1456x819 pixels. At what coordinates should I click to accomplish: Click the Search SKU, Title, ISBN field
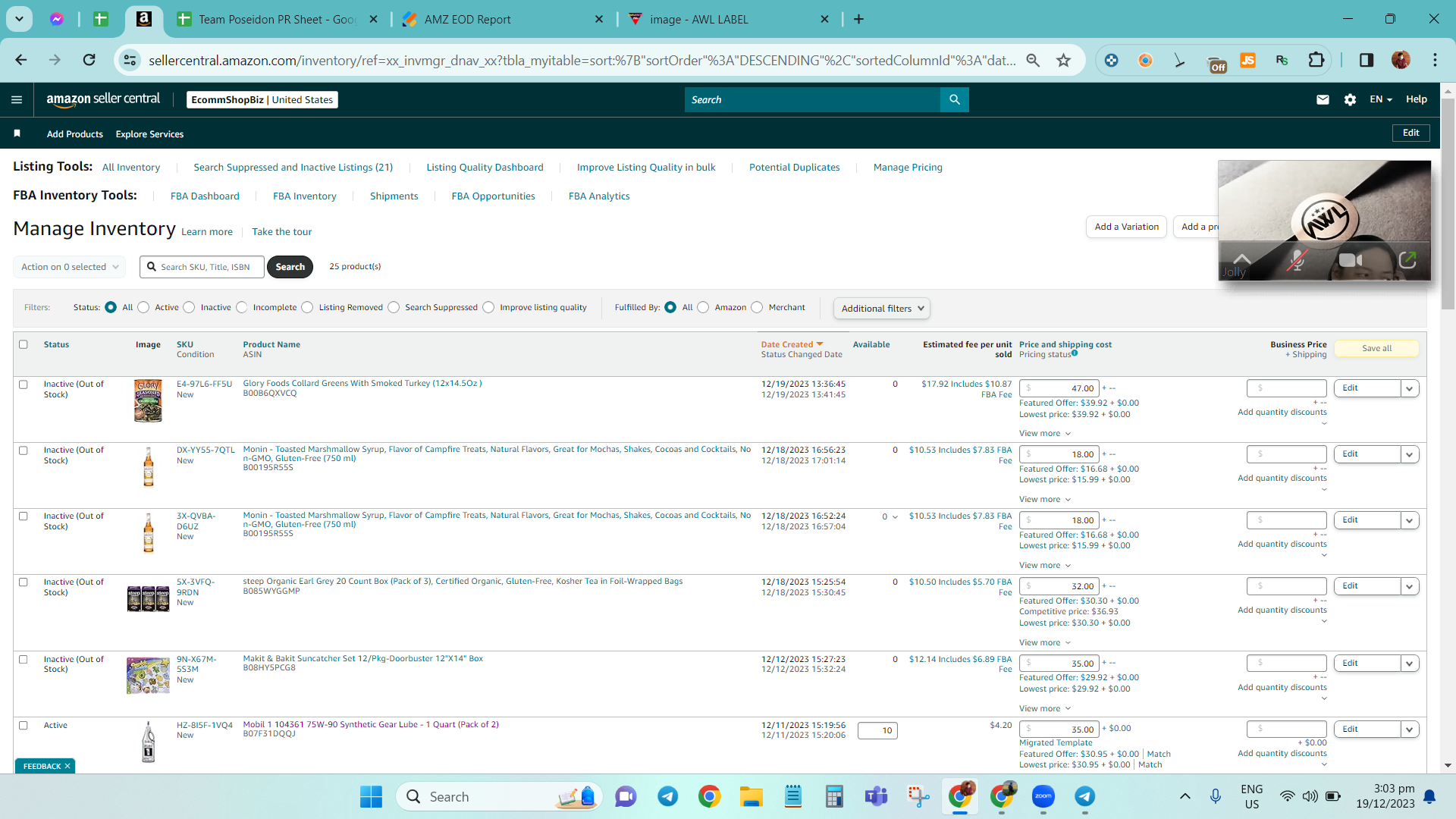202,267
